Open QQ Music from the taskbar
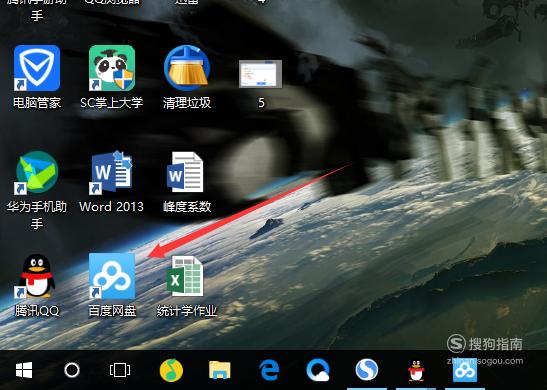This screenshot has height=390, width=547. coord(171,370)
